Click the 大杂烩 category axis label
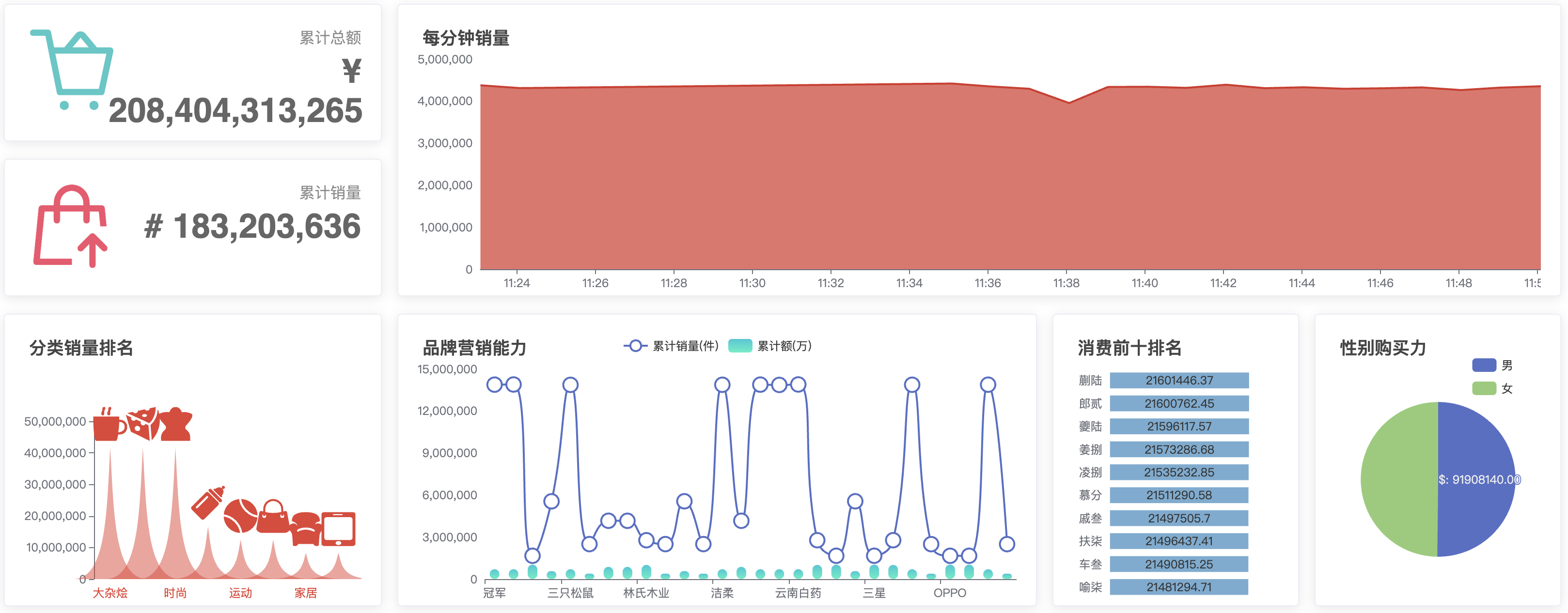The image size is (1568, 613). [x=110, y=593]
